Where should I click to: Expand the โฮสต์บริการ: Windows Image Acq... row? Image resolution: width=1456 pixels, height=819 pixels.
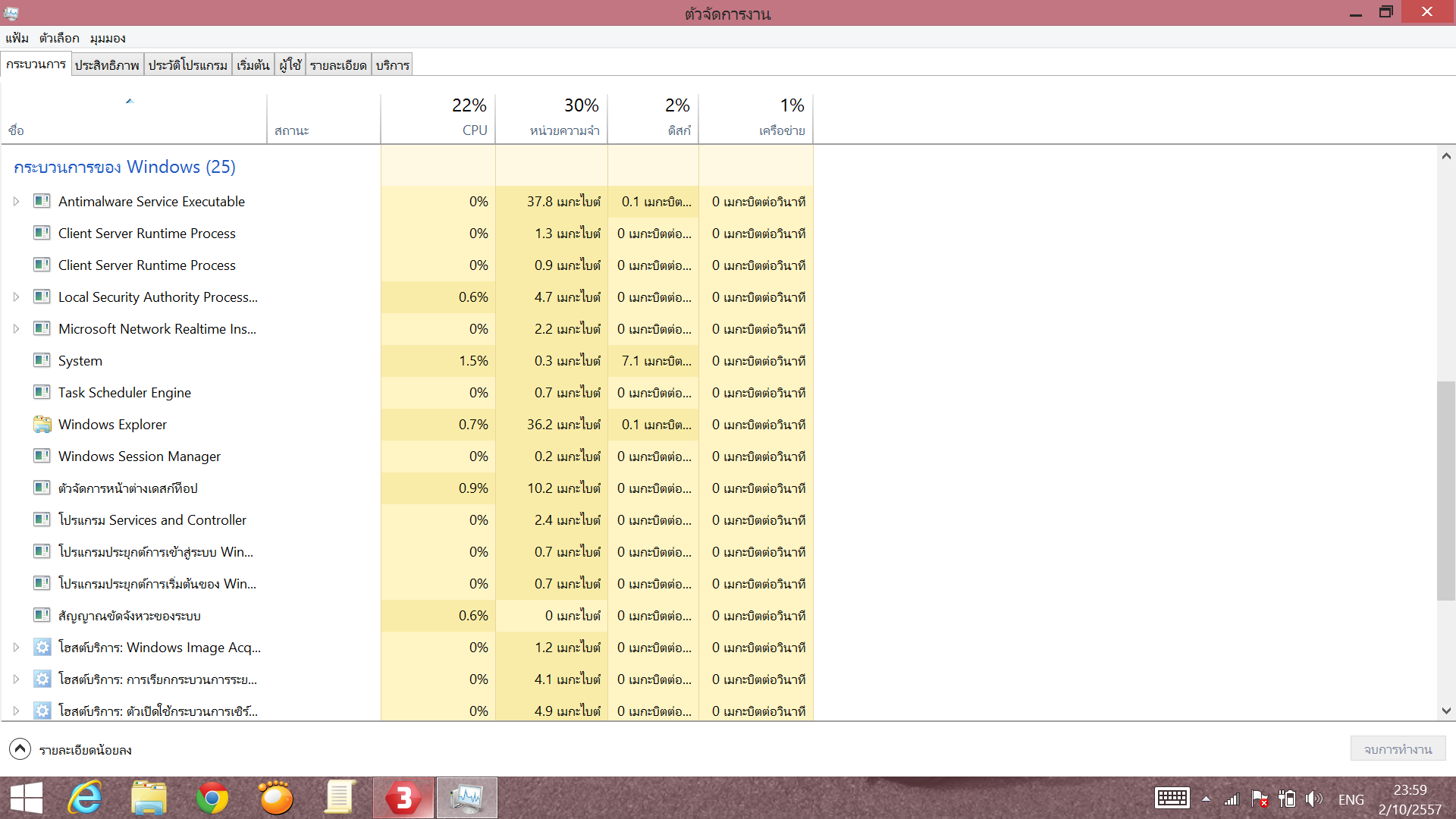coord(16,647)
